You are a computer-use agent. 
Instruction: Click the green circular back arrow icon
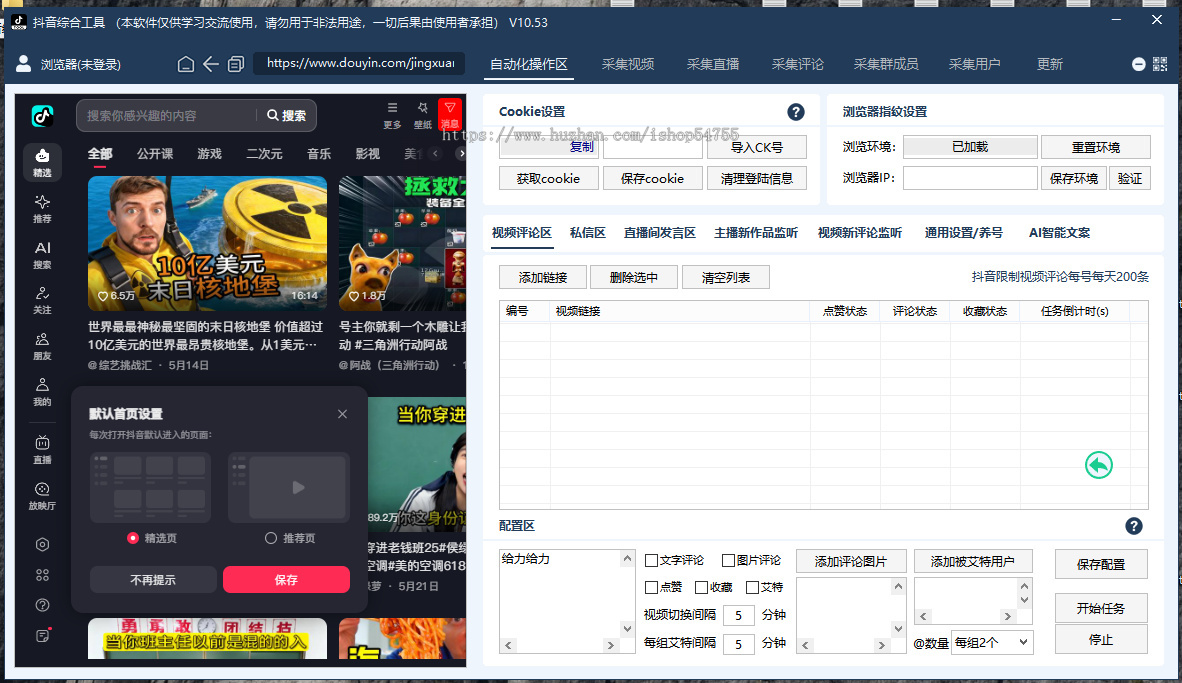click(1098, 465)
